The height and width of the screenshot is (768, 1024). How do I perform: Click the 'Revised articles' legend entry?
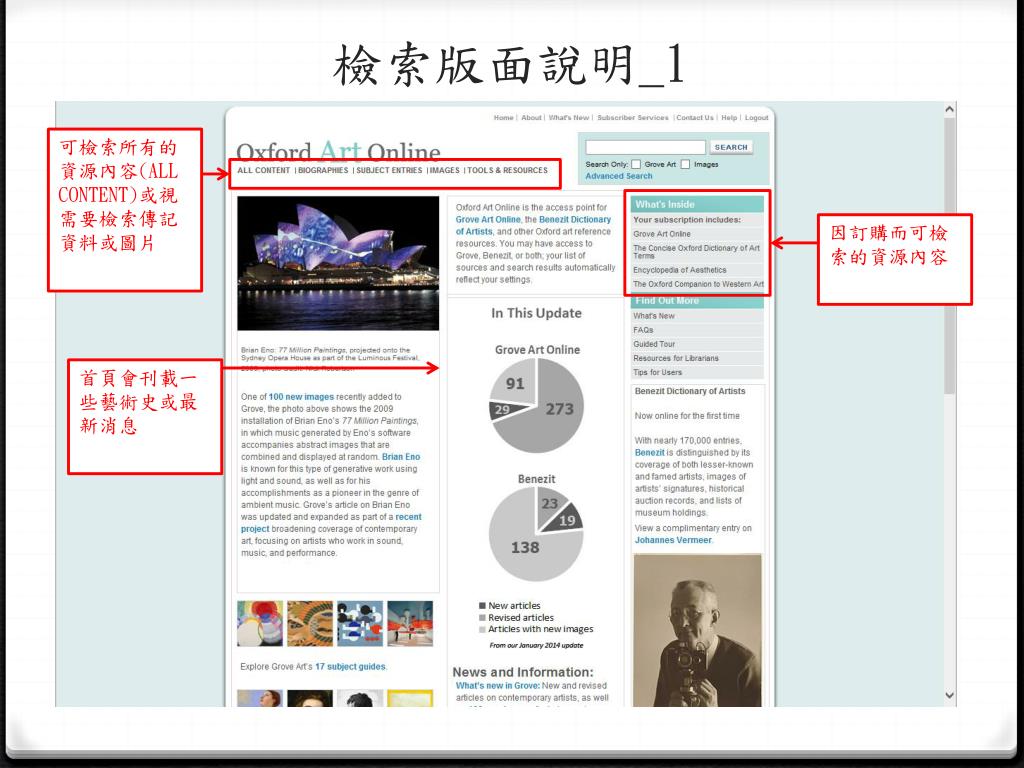(x=516, y=618)
